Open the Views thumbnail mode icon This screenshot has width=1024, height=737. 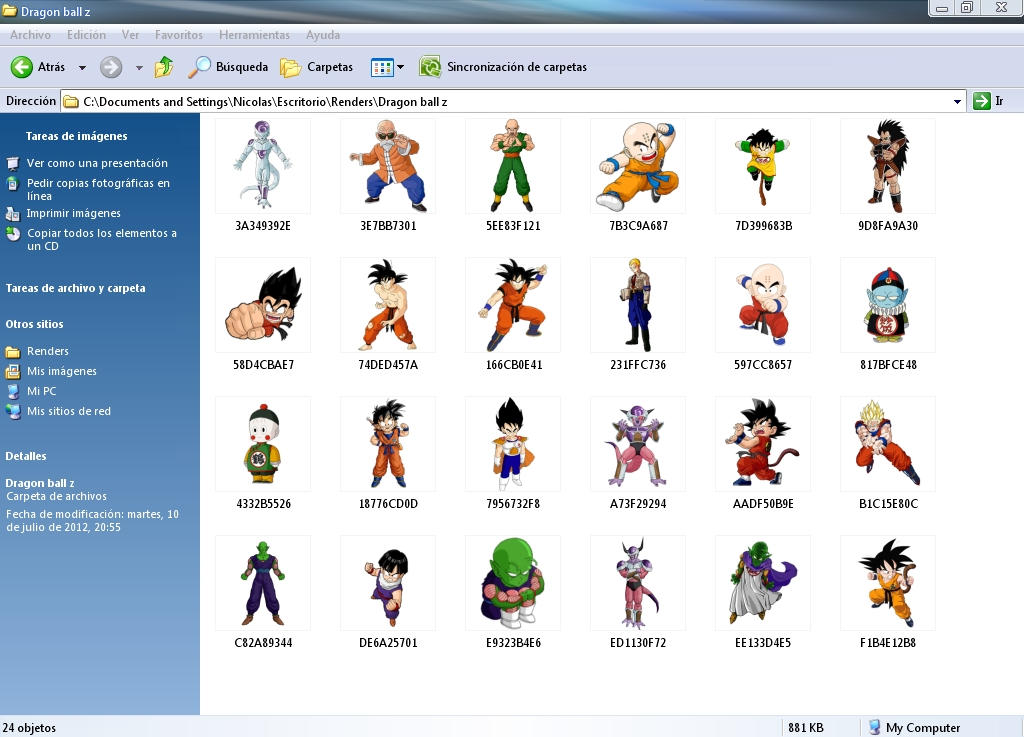[383, 67]
